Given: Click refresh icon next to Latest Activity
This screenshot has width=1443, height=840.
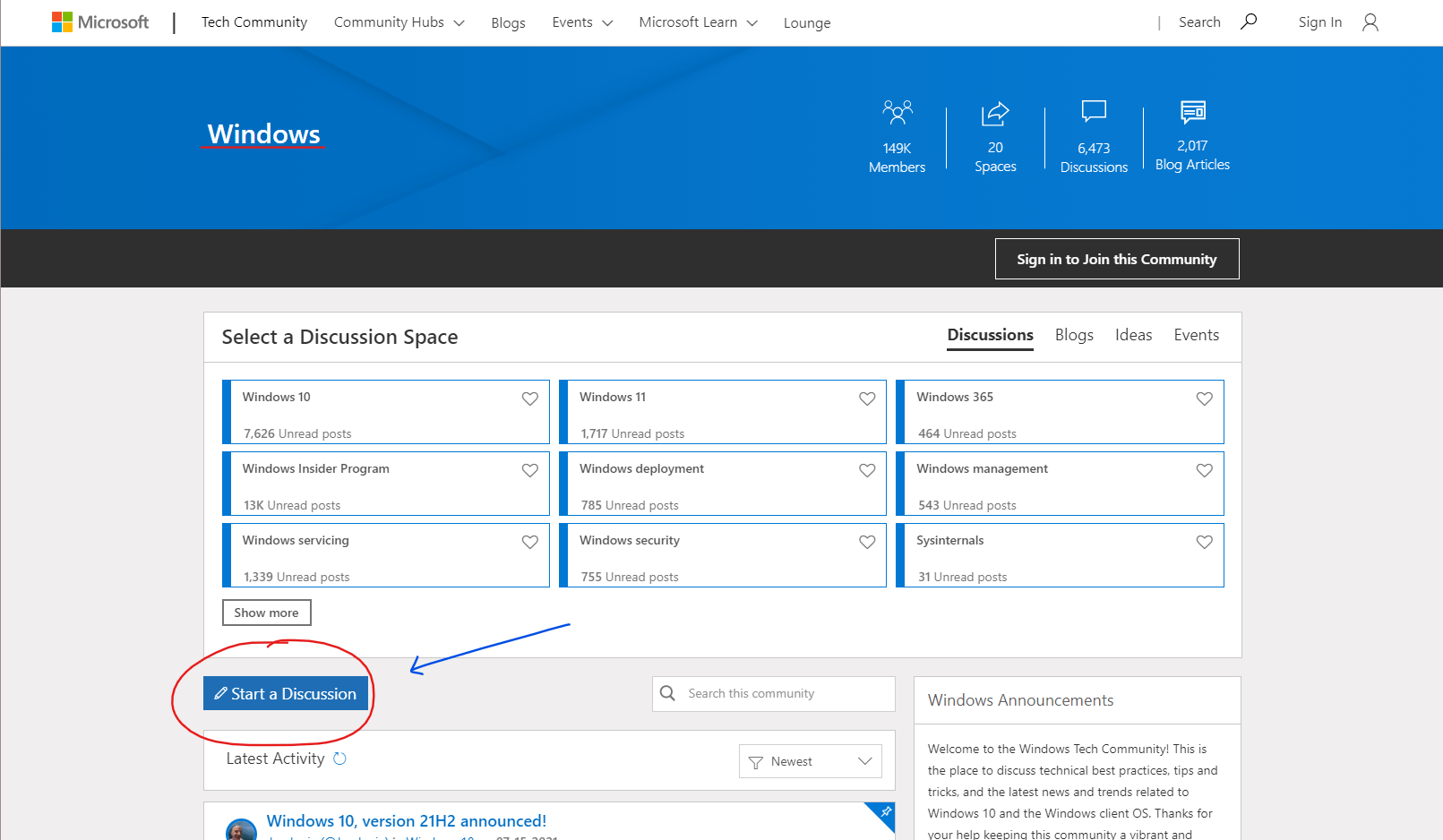Looking at the screenshot, I should tap(339, 759).
